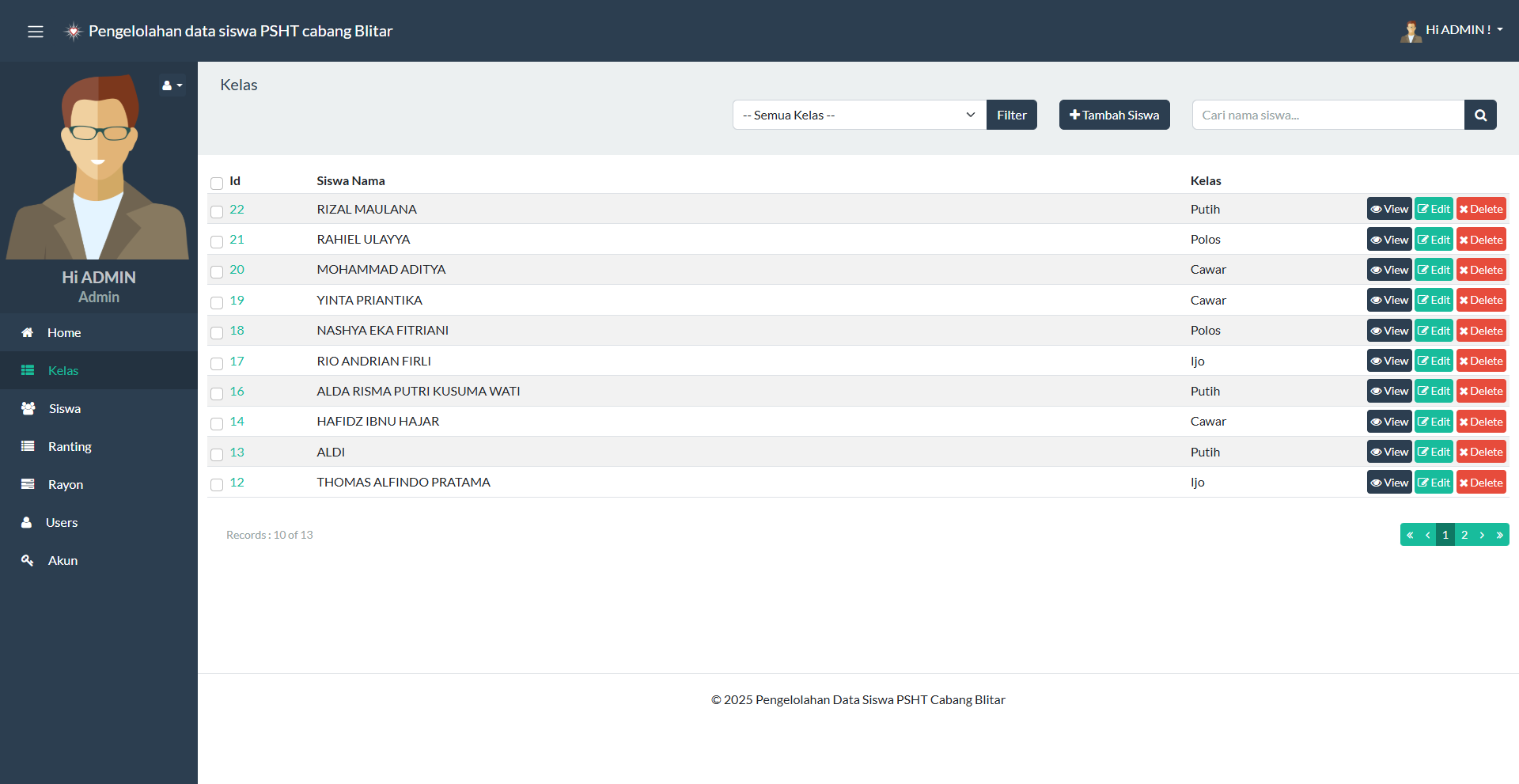1519x784 pixels.
Task: Expand the Hi ADMIN account dropdown
Action: (x=1463, y=30)
